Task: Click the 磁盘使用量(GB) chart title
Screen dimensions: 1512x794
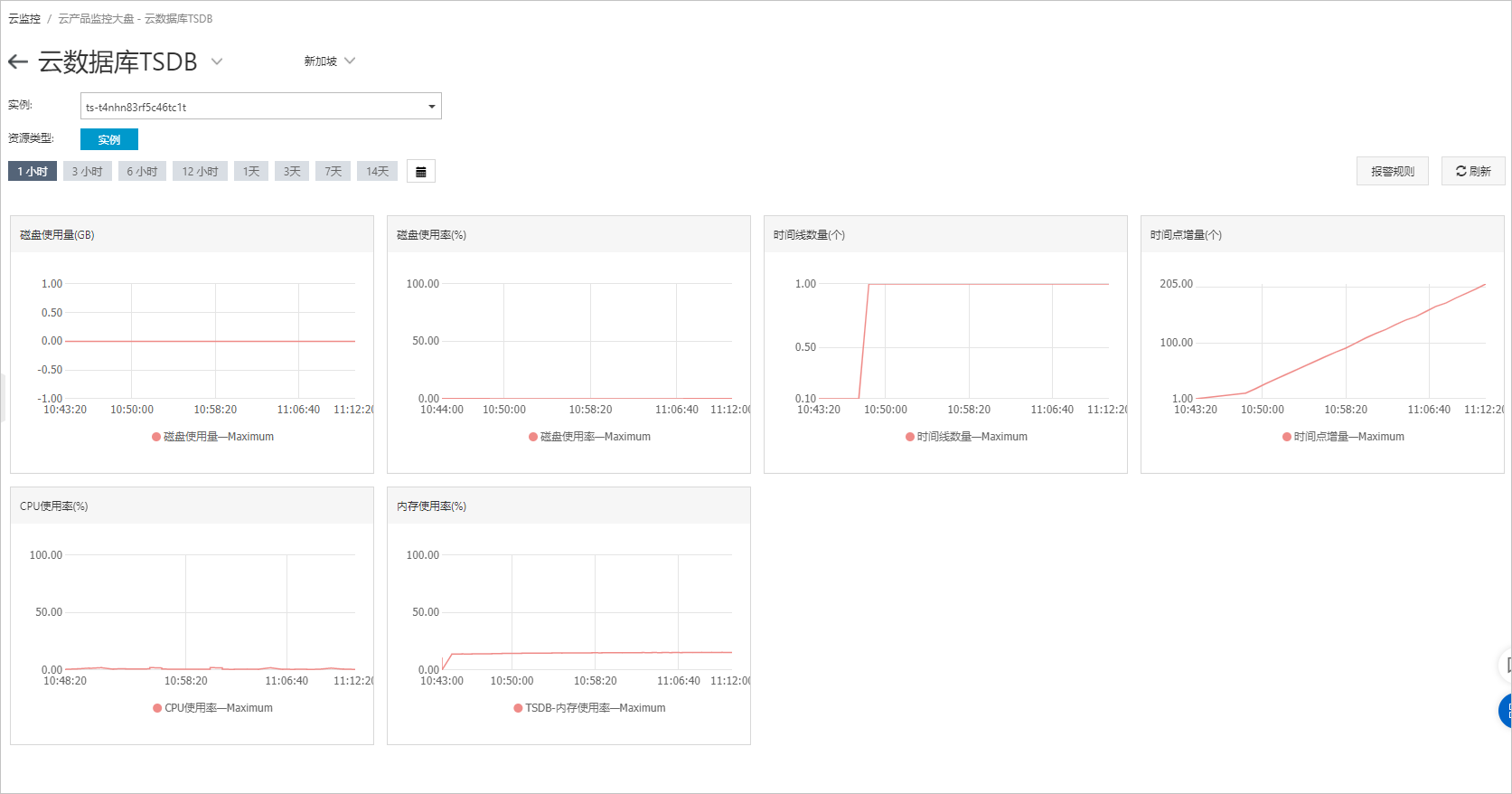Action: tap(57, 234)
